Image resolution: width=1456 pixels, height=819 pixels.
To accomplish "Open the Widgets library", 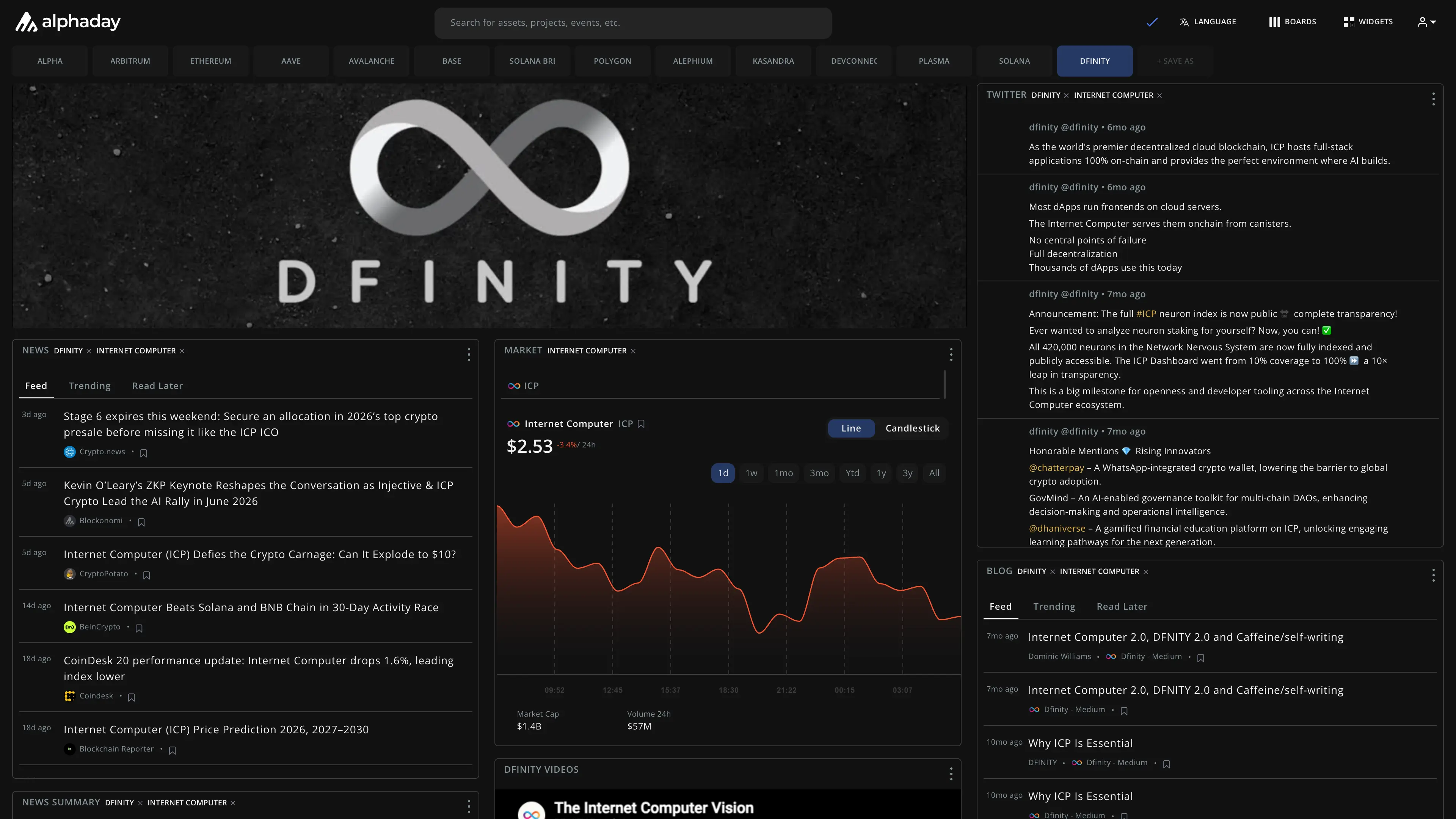I will (1368, 22).
